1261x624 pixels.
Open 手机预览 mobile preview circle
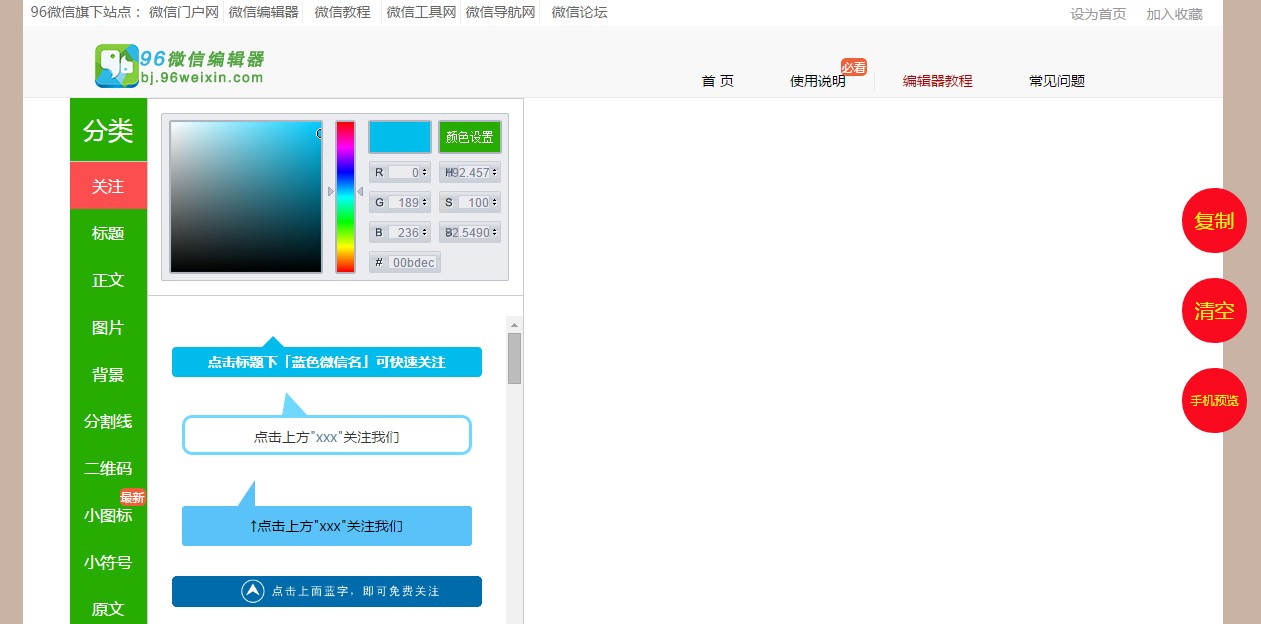(1214, 401)
